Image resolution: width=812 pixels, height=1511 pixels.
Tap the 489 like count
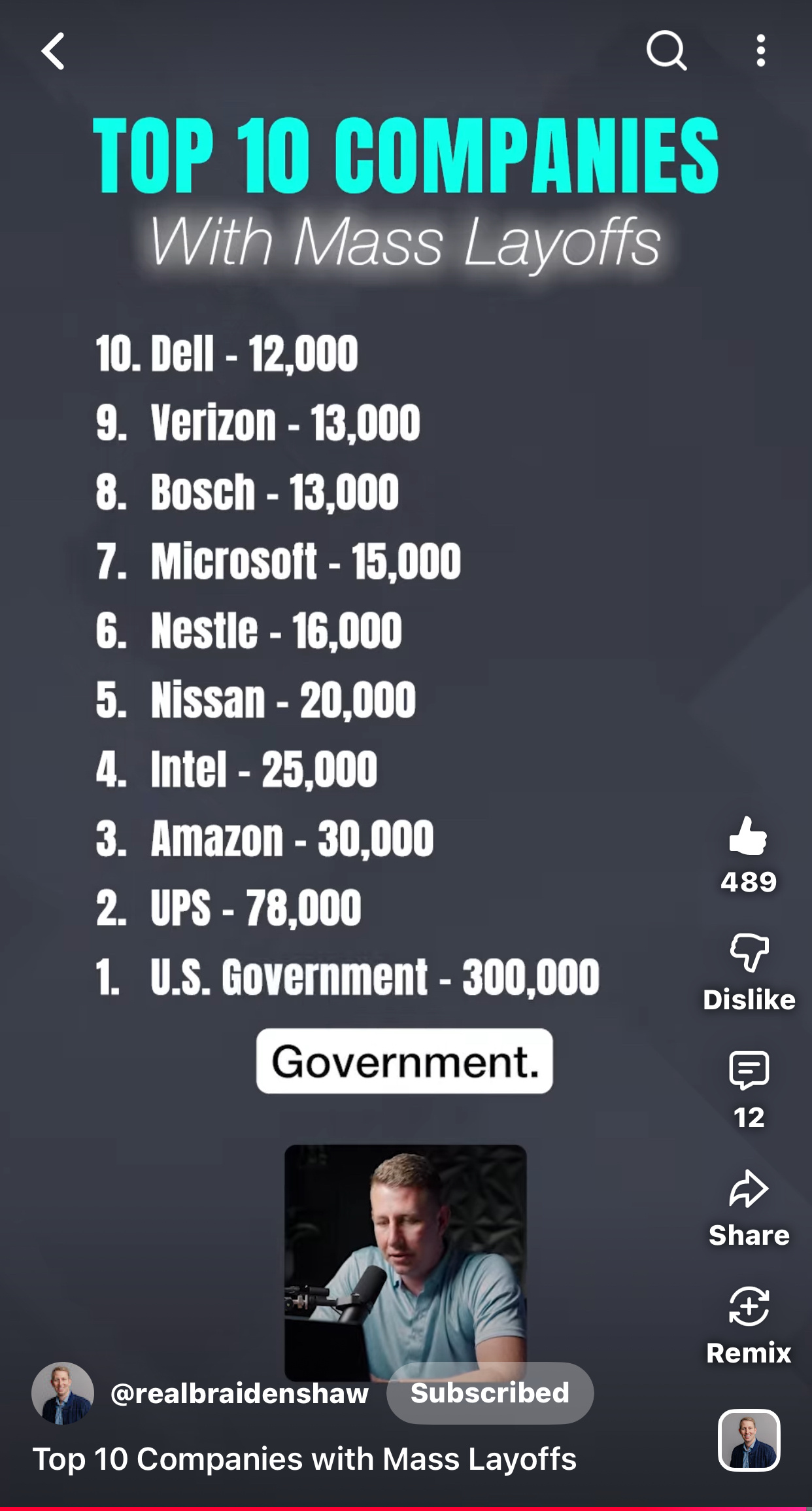pyautogui.click(x=749, y=882)
